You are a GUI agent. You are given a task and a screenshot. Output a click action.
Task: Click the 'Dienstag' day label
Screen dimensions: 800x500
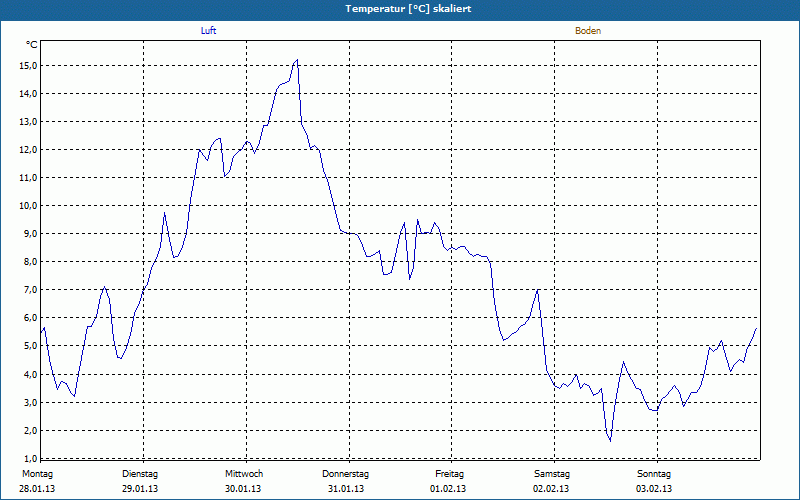(x=140, y=474)
